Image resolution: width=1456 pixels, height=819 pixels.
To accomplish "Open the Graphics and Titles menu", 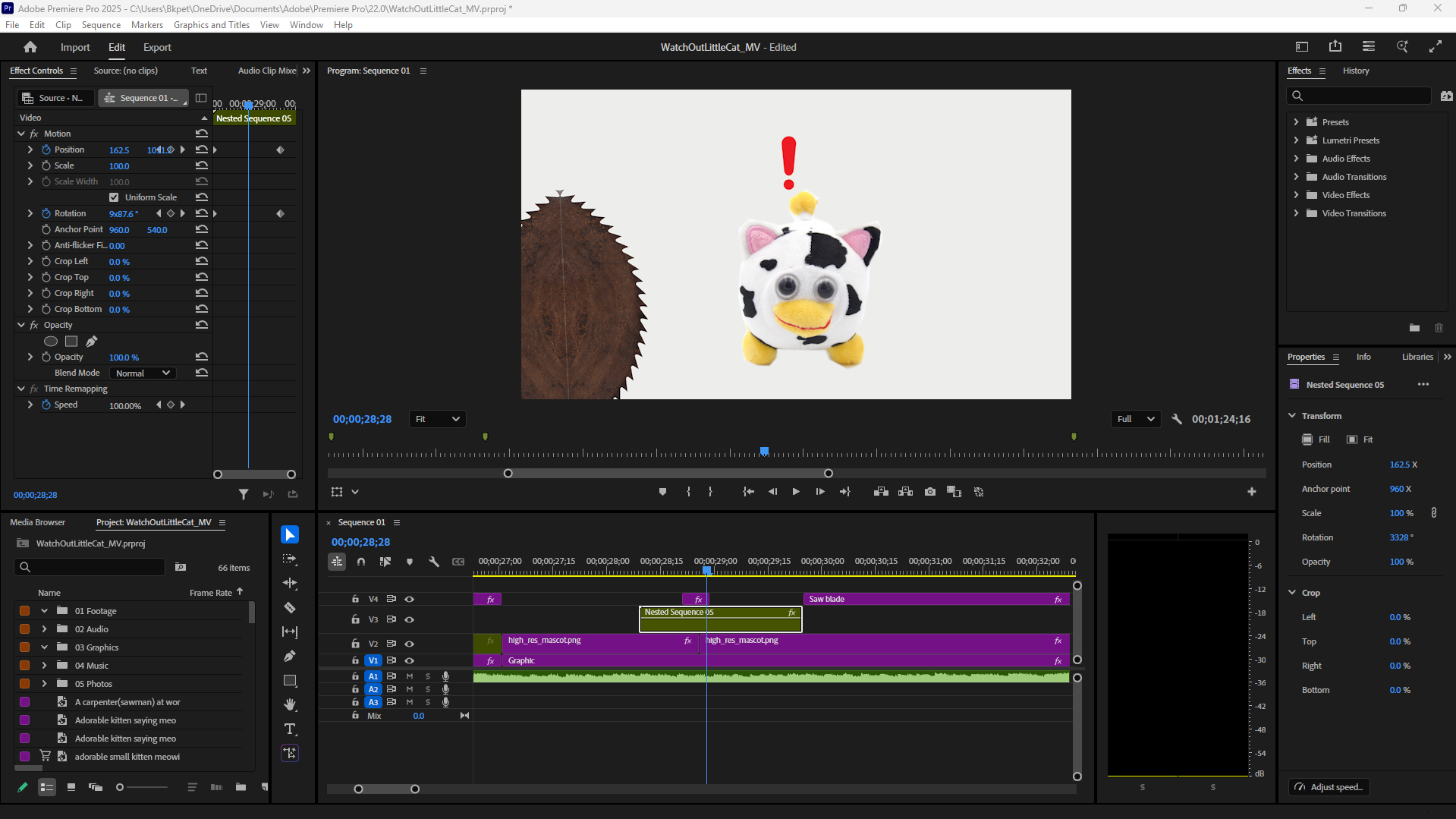I will (x=212, y=24).
